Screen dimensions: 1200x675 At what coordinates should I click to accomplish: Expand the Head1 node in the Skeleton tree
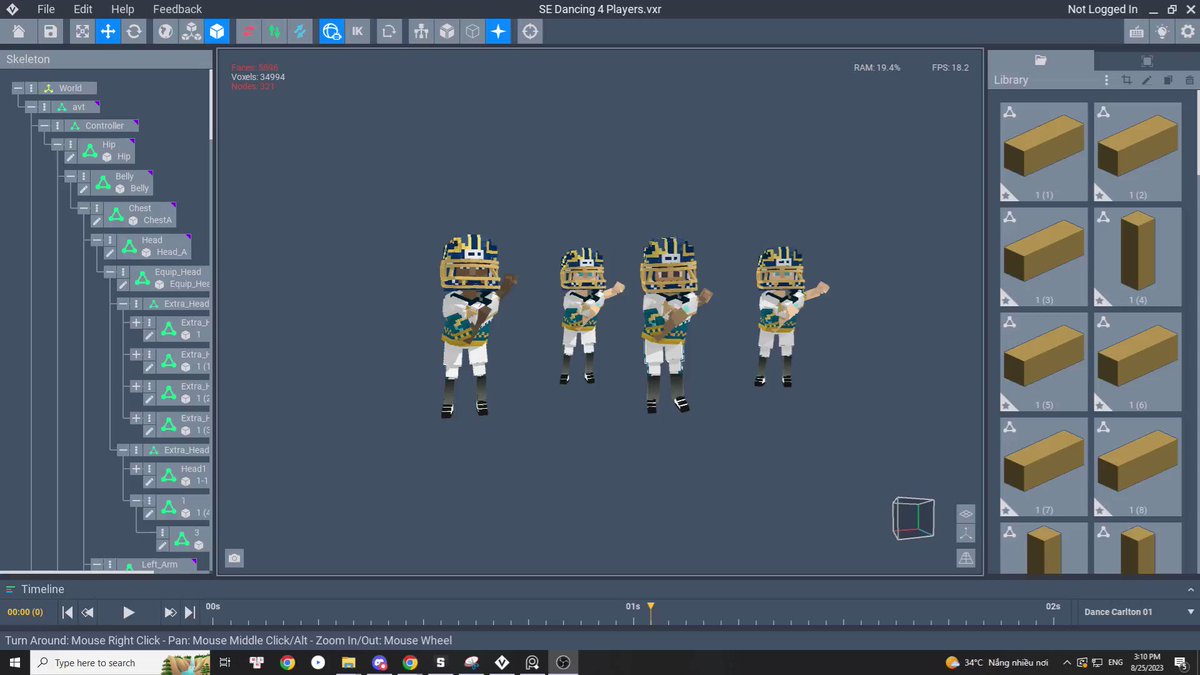click(136, 468)
